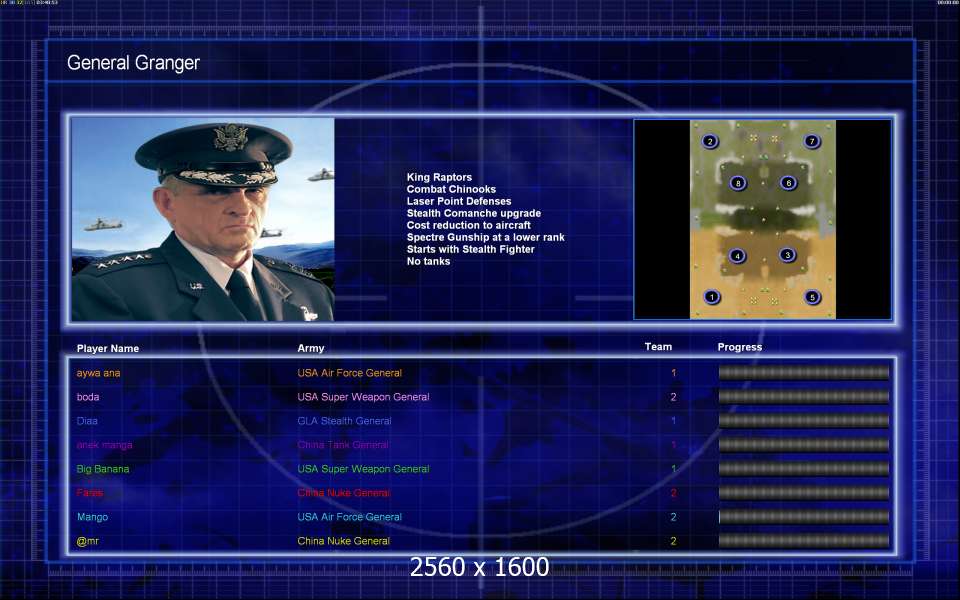This screenshot has height=600, width=960.
Task: Click team number for Mango
Action: [673, 517]
